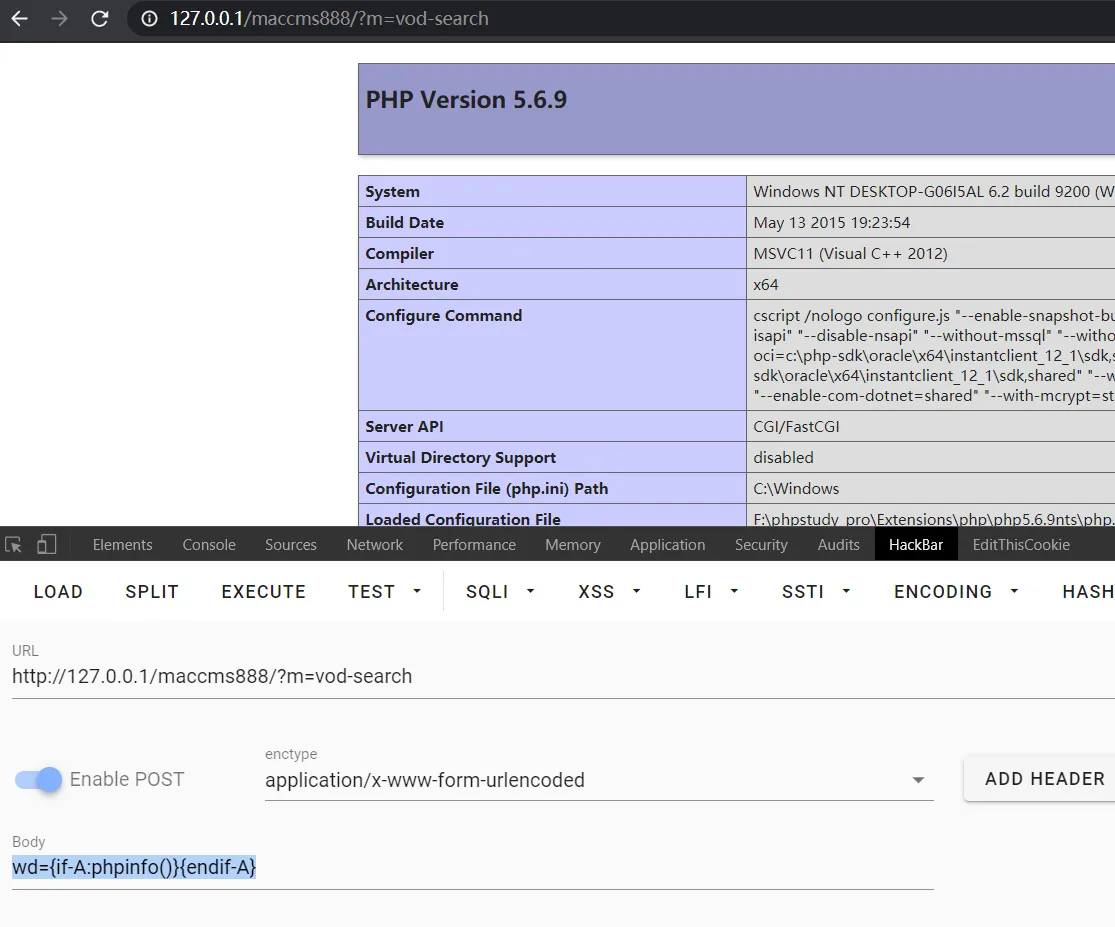Open the enctype dropdown

coord(598,781)
